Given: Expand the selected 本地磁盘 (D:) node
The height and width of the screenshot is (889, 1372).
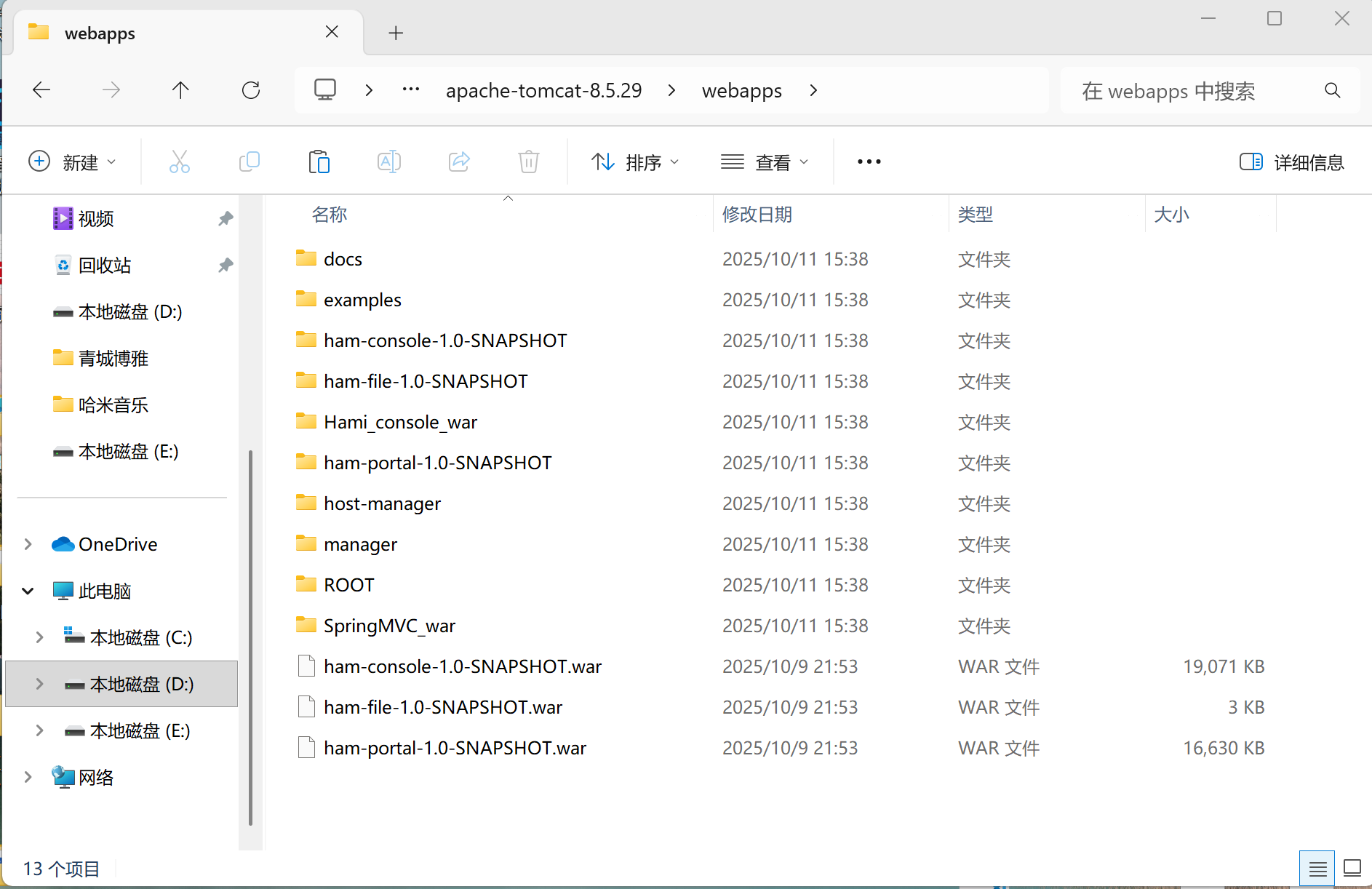Looking at the screenshot, I should point(39,684).
